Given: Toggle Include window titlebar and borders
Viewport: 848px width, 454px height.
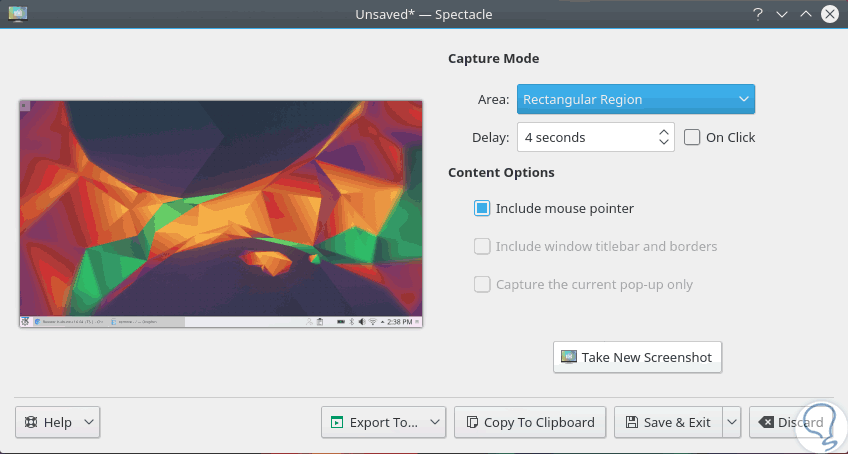Looking at the screenshot, I should [482, 246].
